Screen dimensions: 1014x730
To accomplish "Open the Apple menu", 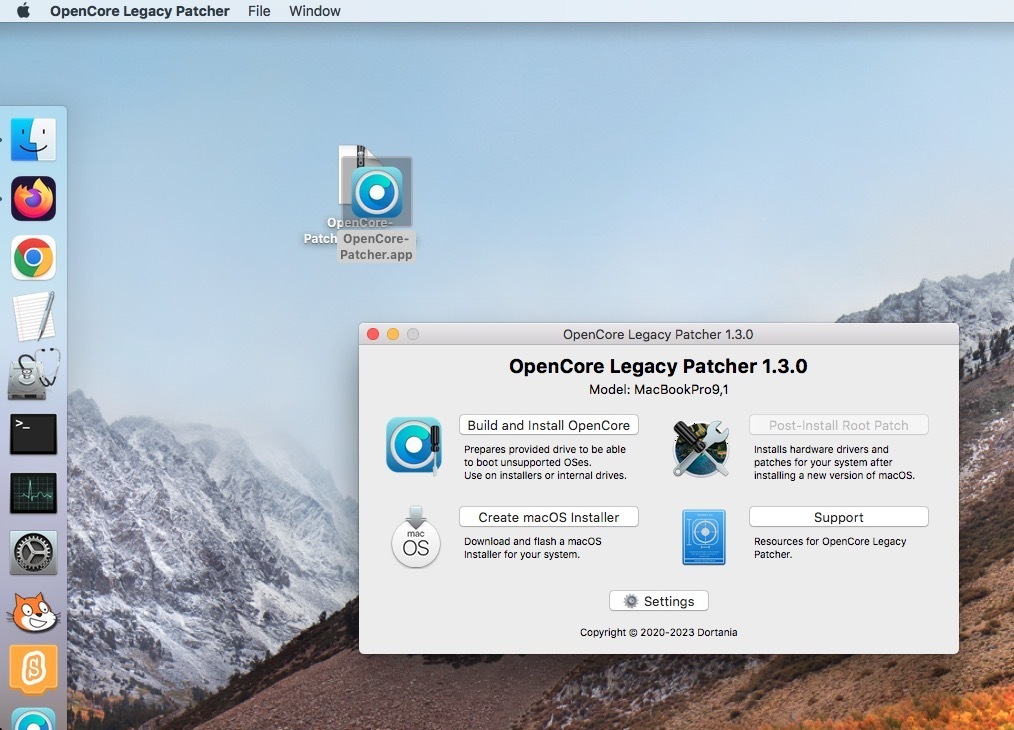I will 23,11.
